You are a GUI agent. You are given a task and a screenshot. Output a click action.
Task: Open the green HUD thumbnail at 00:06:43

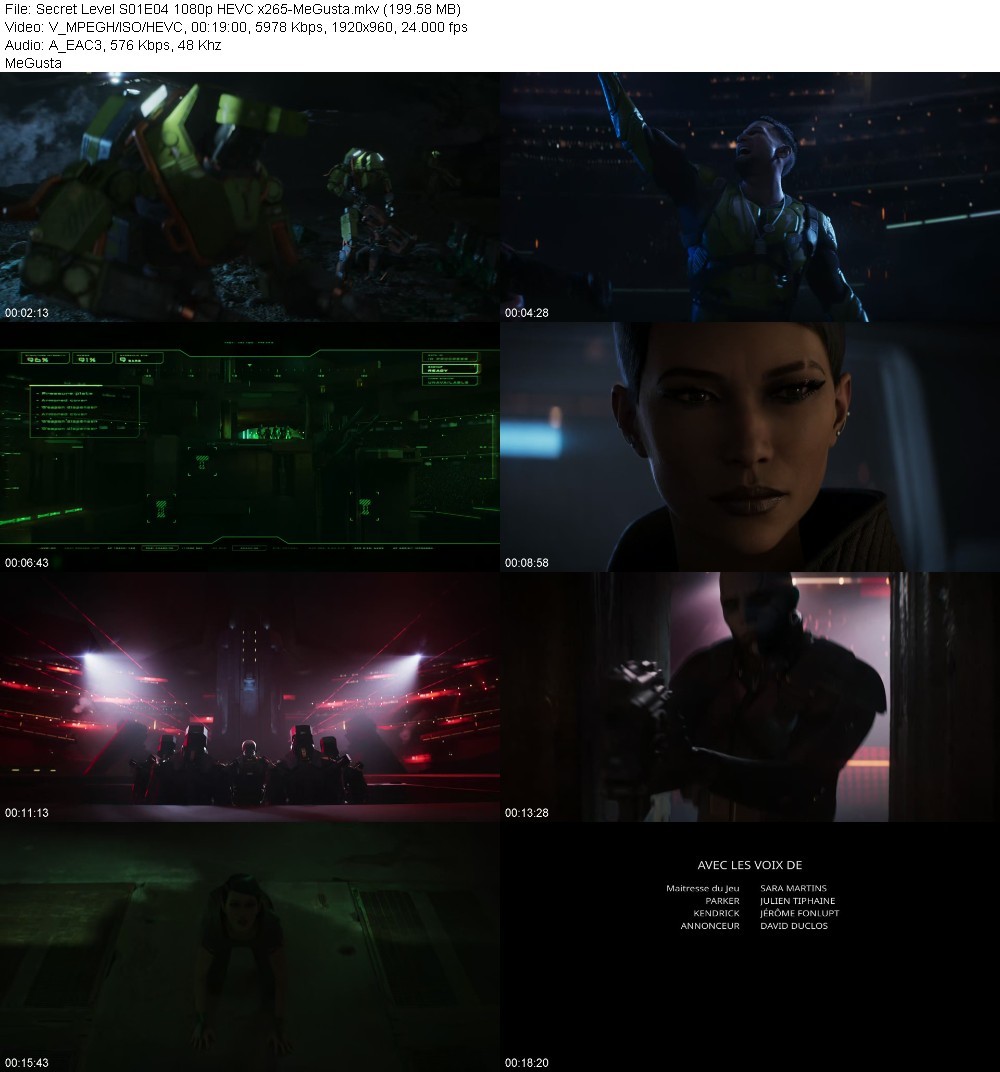tap(249, 447)
